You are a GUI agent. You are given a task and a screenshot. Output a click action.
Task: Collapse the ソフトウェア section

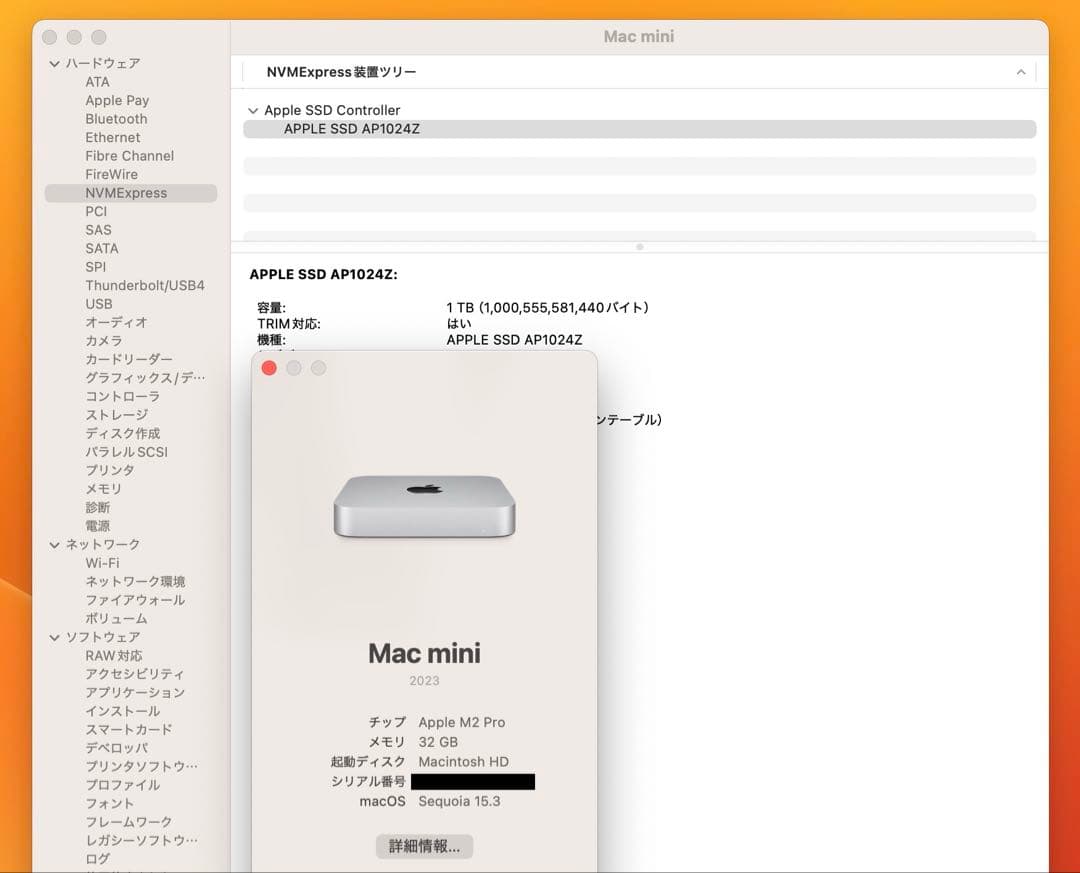[x=53, y=637]
